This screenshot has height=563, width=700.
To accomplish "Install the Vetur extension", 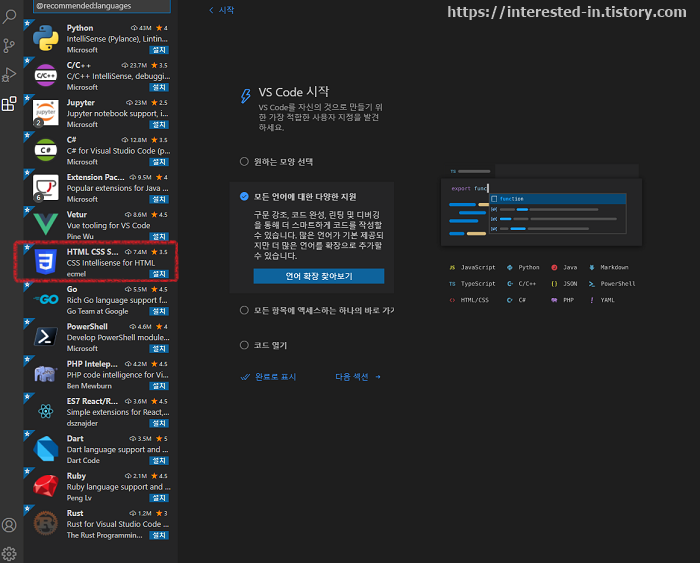I will [x=159, y=236].
